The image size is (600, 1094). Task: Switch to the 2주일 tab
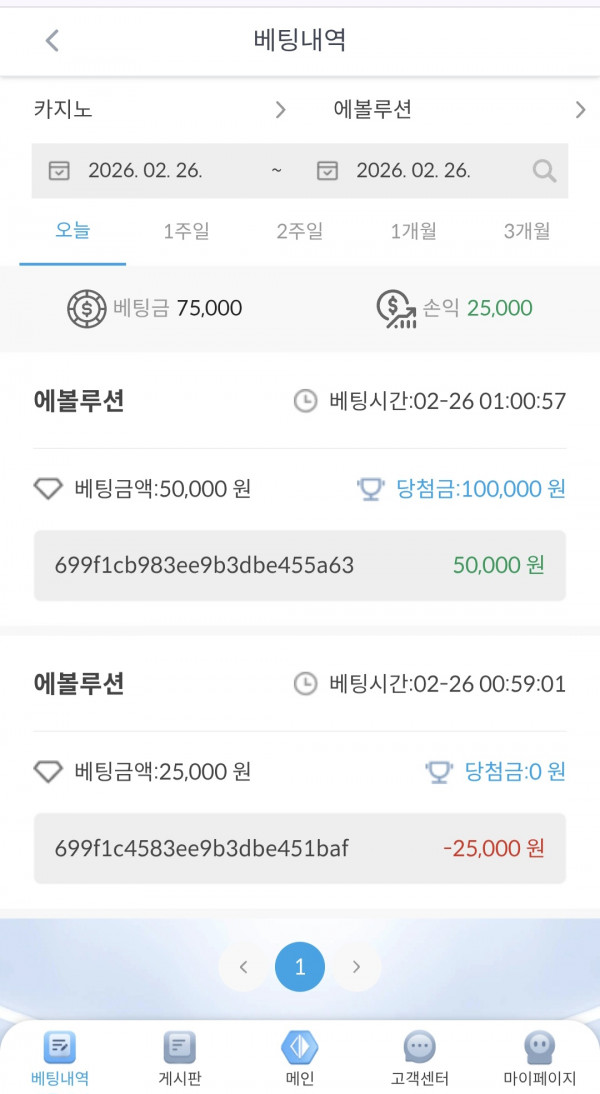(x=300, y=230)
